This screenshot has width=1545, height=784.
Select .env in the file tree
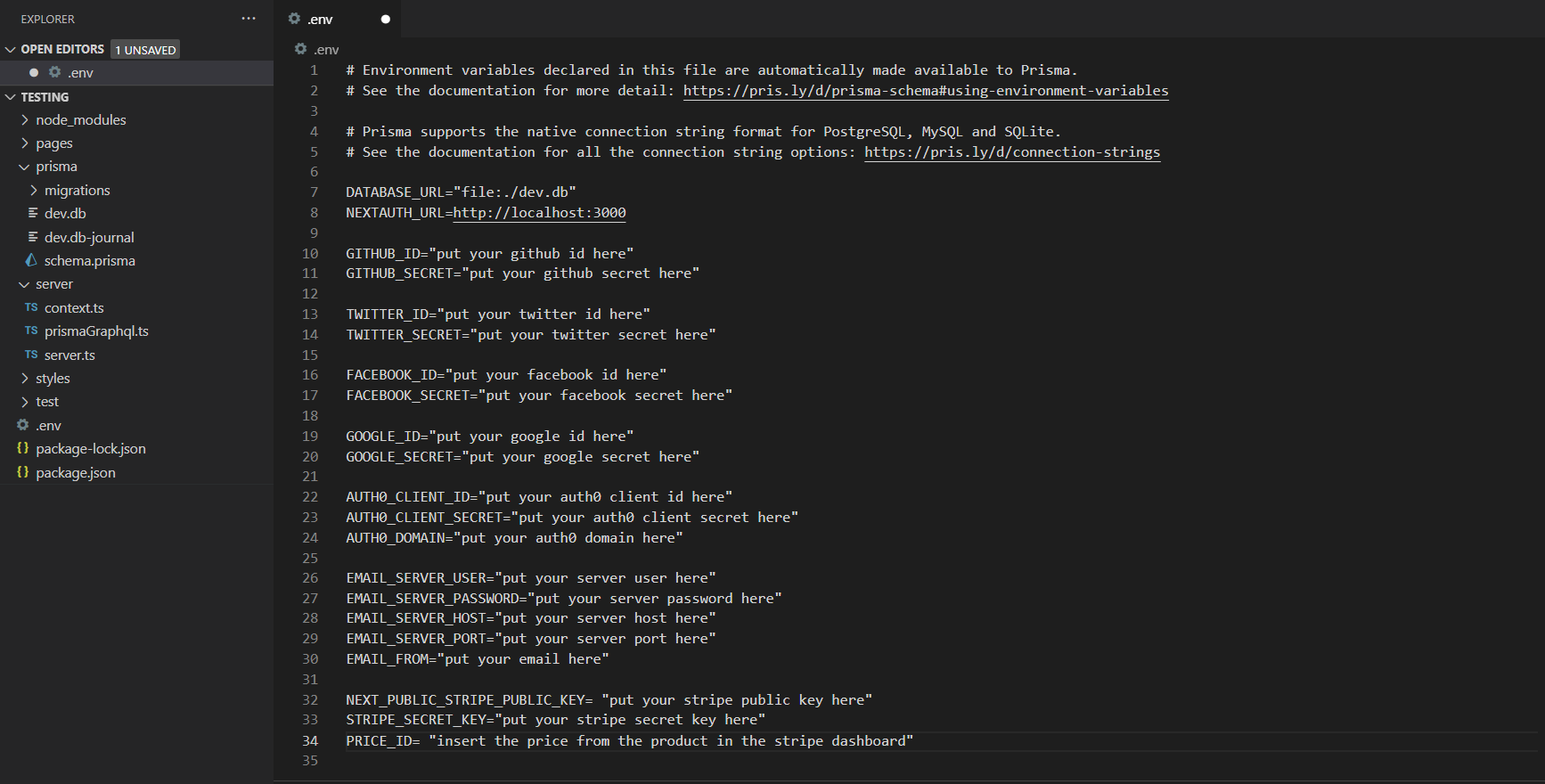(48, 425)
